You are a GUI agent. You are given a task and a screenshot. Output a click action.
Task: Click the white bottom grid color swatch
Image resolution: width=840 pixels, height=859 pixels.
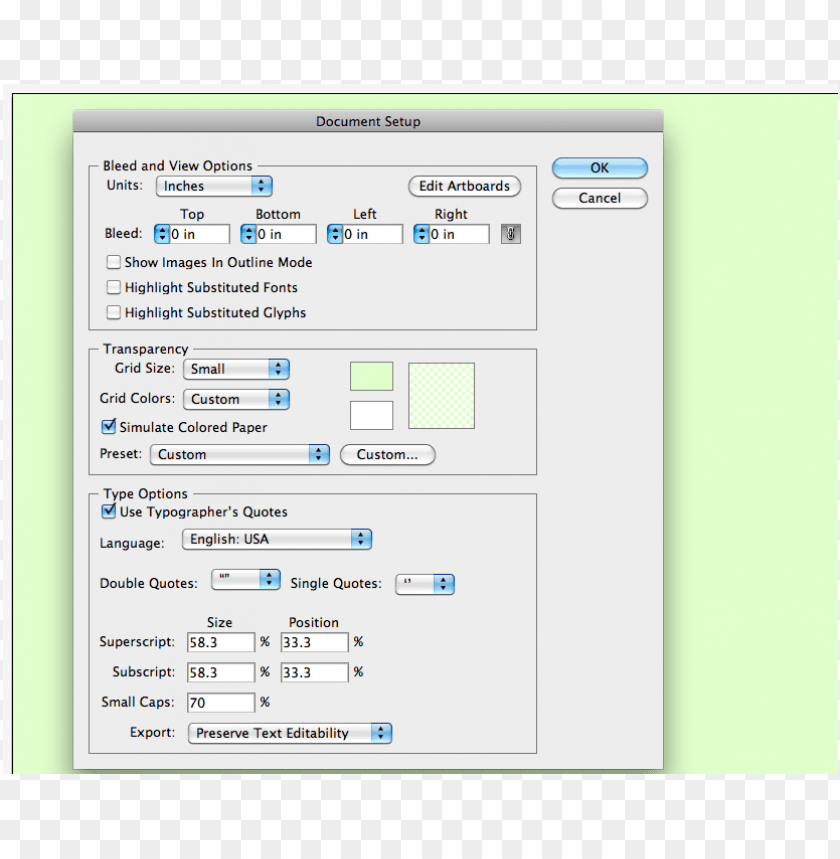(x=372, y=415)
